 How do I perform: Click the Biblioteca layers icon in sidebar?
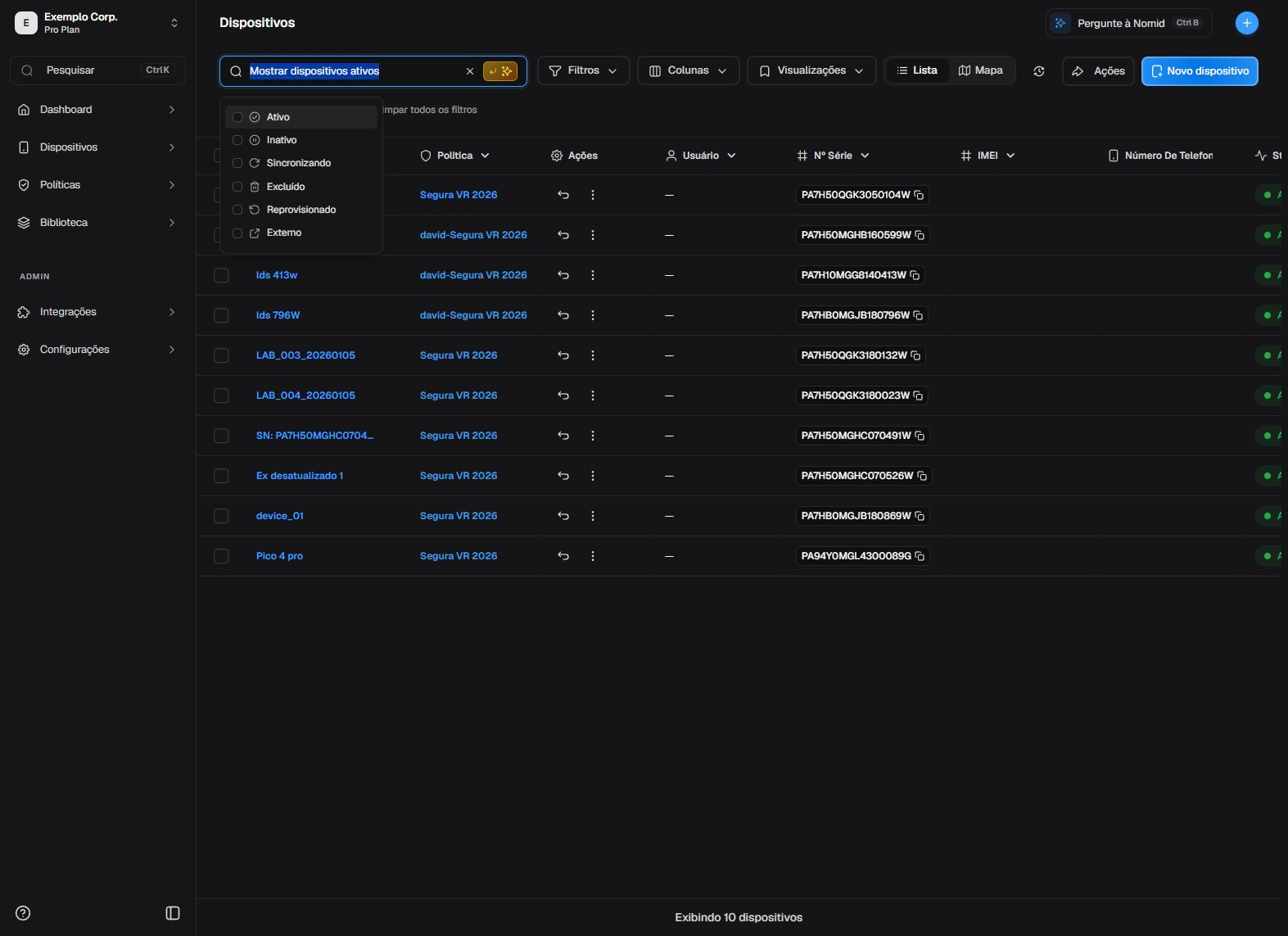click(24, 223)
